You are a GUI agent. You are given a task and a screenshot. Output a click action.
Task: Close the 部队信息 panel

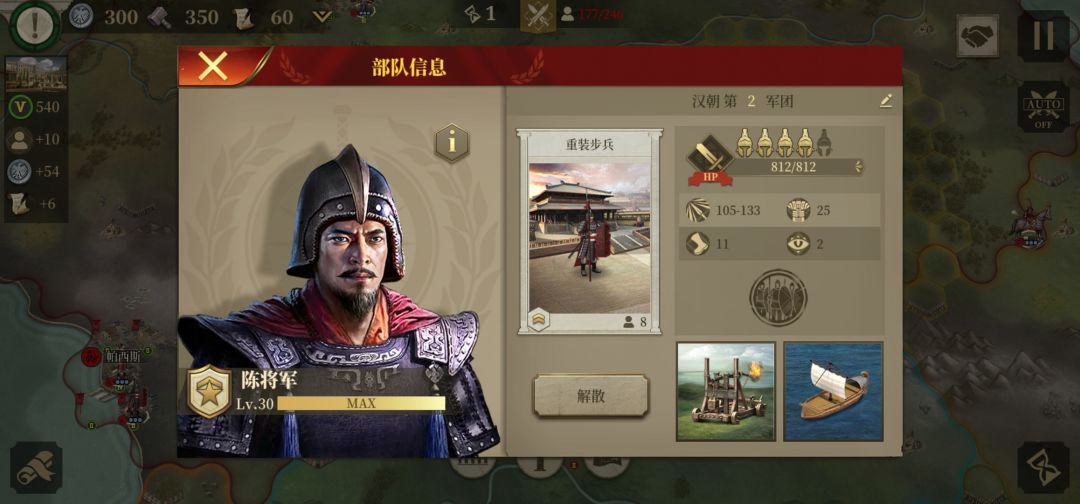(x=213, y=67)
